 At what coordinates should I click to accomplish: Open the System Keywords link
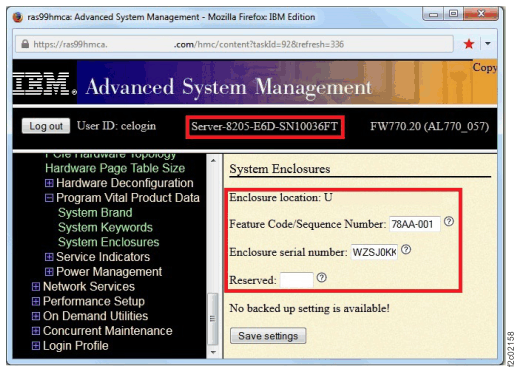click(x=105, y=227)
